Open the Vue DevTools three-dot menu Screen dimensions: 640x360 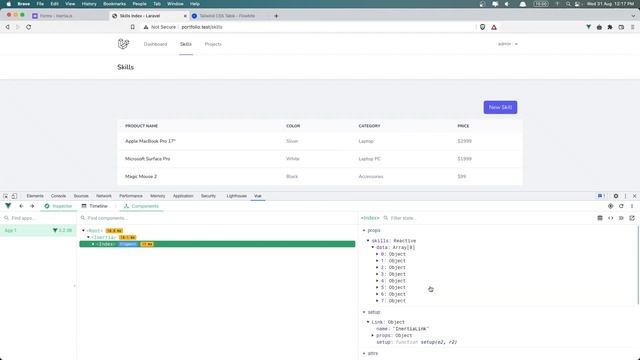(x=632, y=206)
